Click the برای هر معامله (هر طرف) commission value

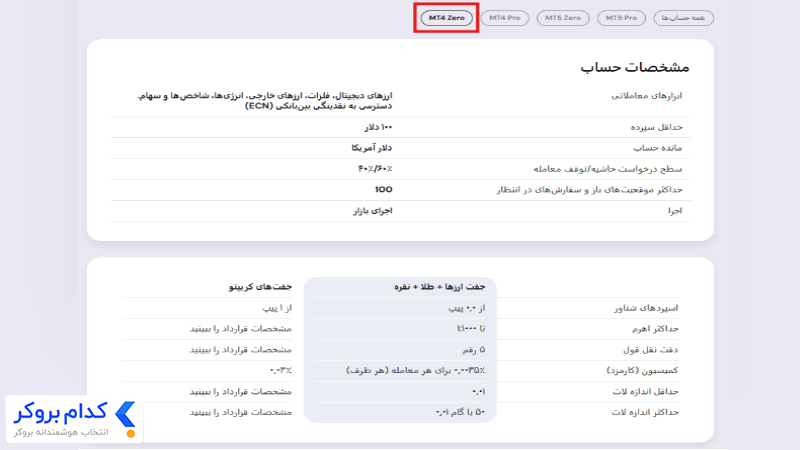416,371
